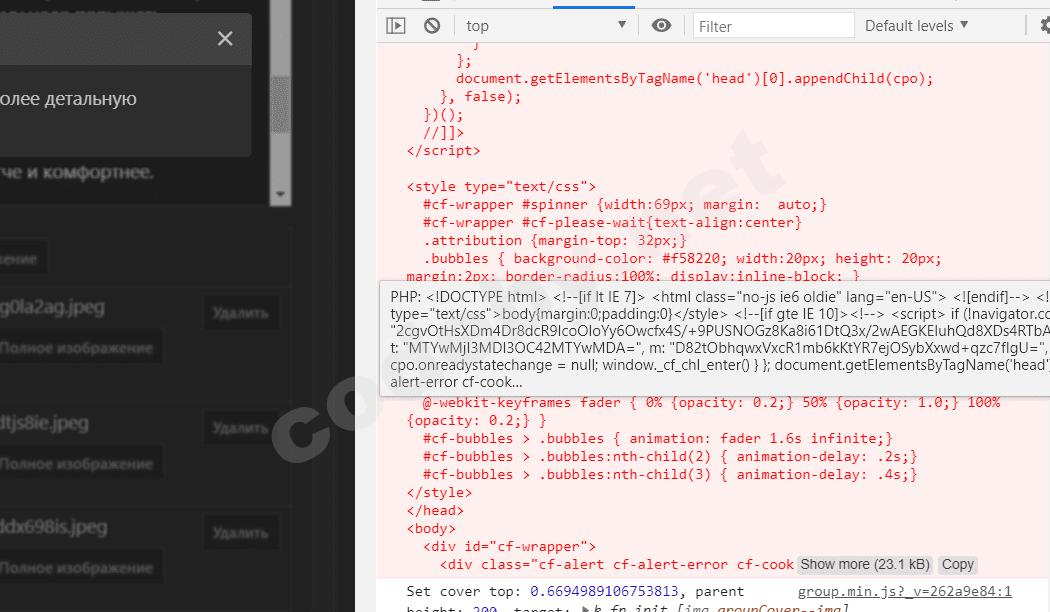Image resolution: width=1050 pixels, height=612 pixels.
Task: Click the </head> tag line
Action: point(435,510)
